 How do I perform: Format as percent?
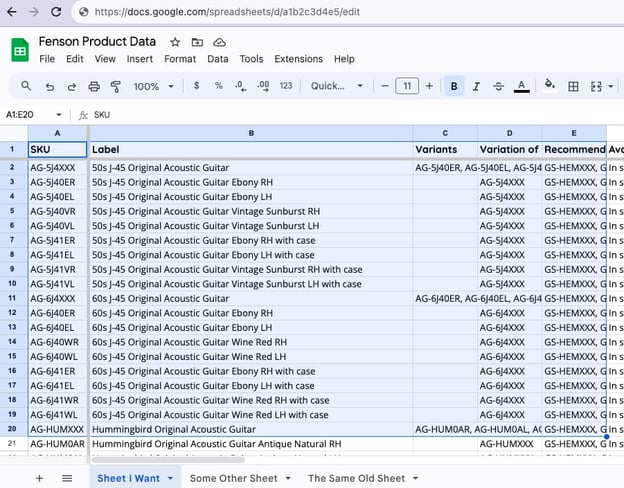pos(218,86)
